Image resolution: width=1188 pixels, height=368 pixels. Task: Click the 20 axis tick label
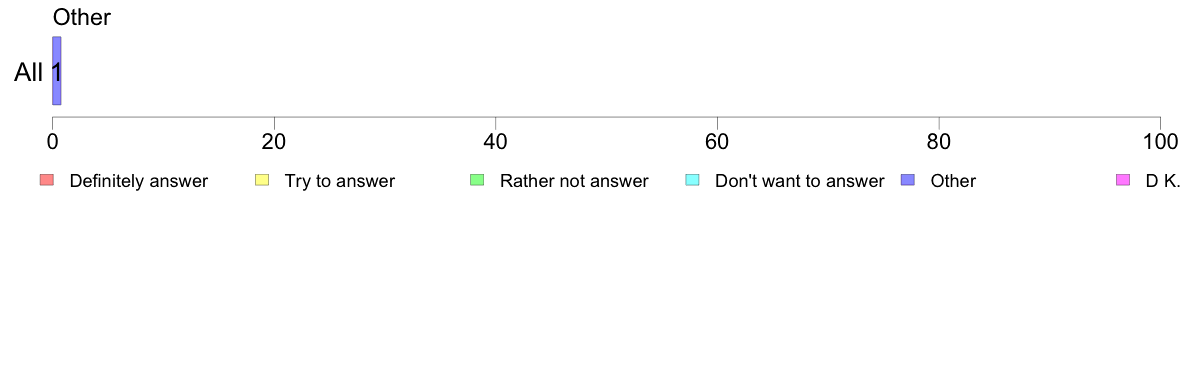274,141
